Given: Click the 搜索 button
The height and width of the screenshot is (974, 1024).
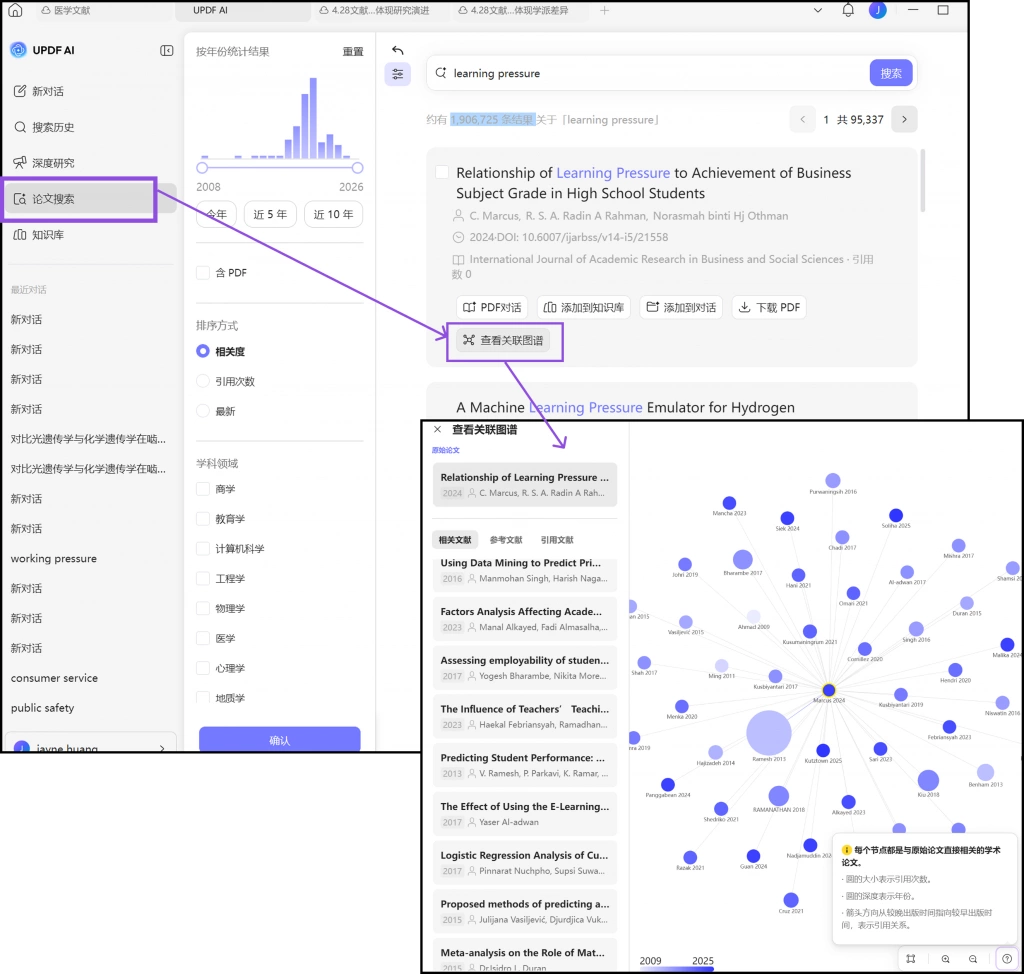Looking at the screenshot, I should coord(891,73).
